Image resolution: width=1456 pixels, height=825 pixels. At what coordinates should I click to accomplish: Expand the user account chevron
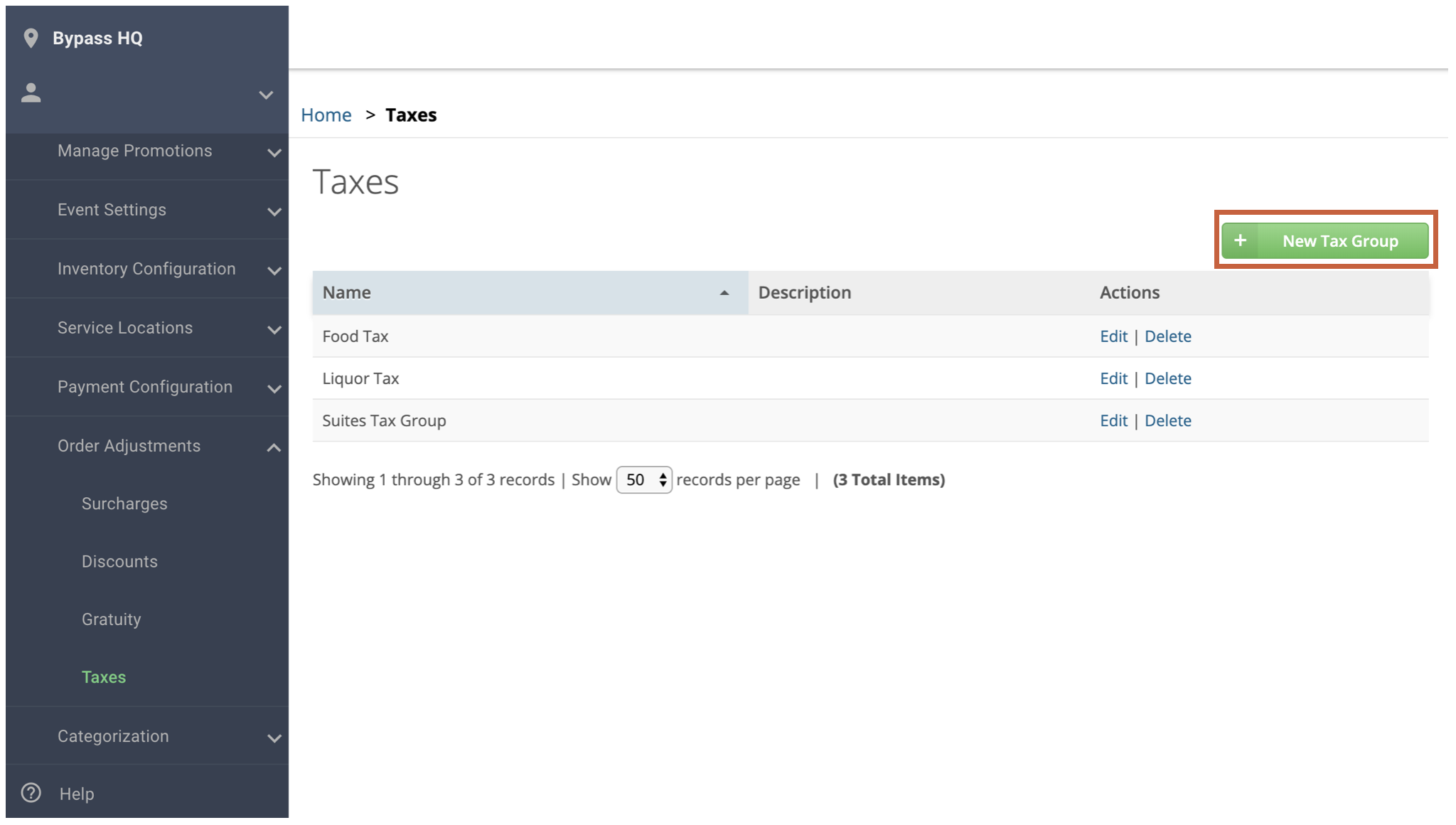pyautogui.click(x=266, y=95)
